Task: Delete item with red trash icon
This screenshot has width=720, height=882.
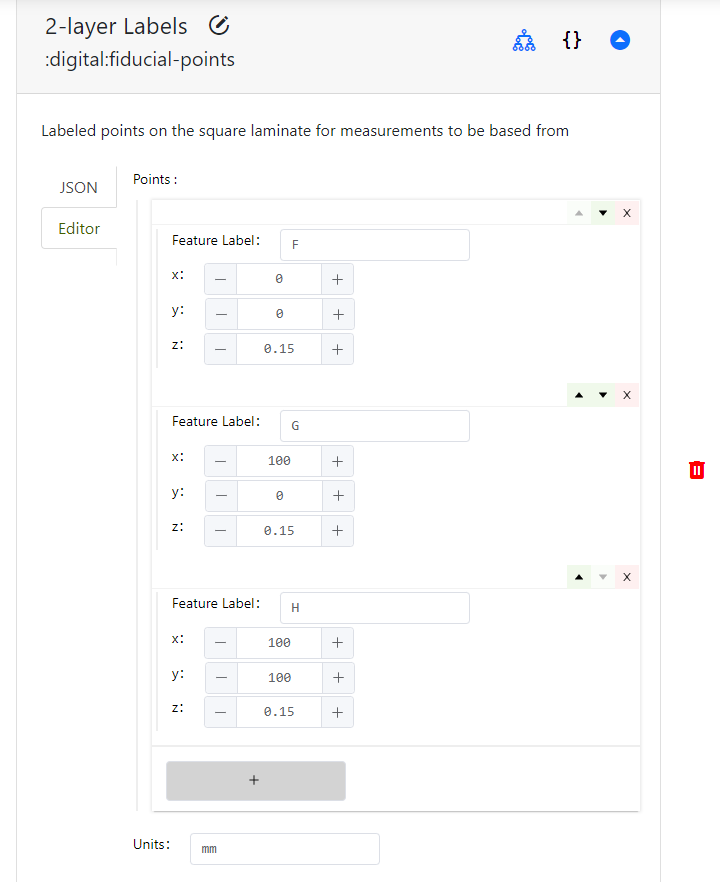Action: pyautogui.click(x=696, y=470)
